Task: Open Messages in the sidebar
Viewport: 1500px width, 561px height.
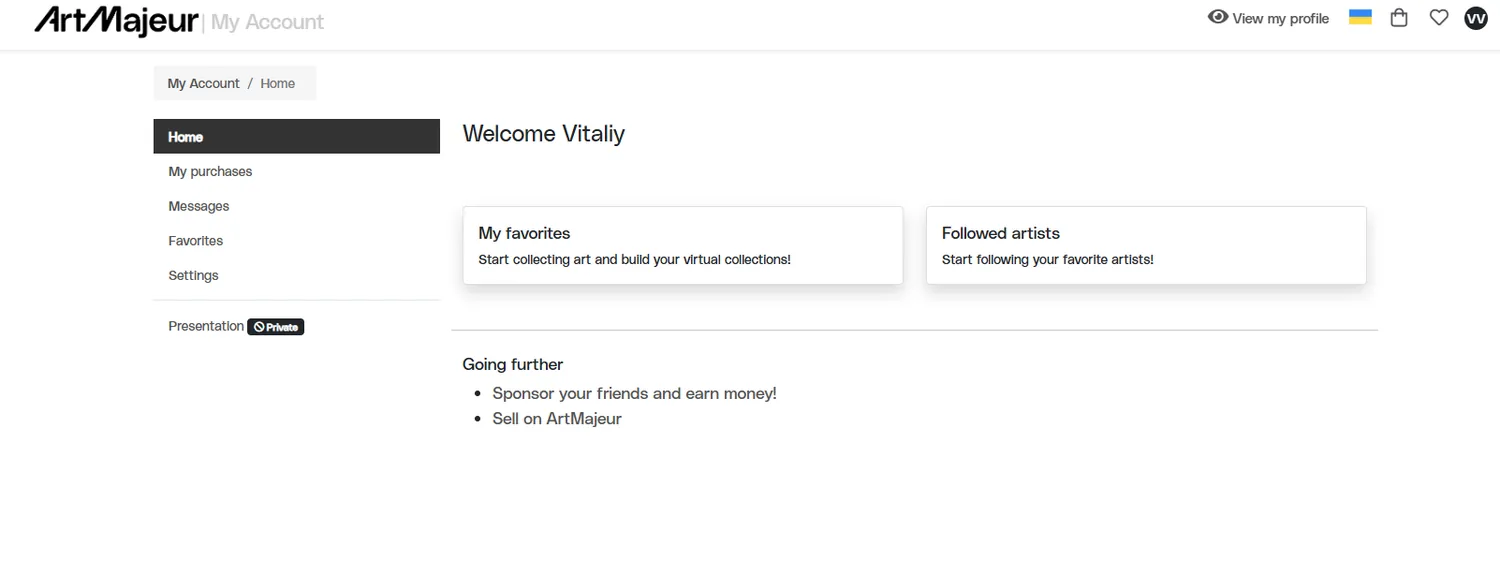Action: (x=199, y=206)
